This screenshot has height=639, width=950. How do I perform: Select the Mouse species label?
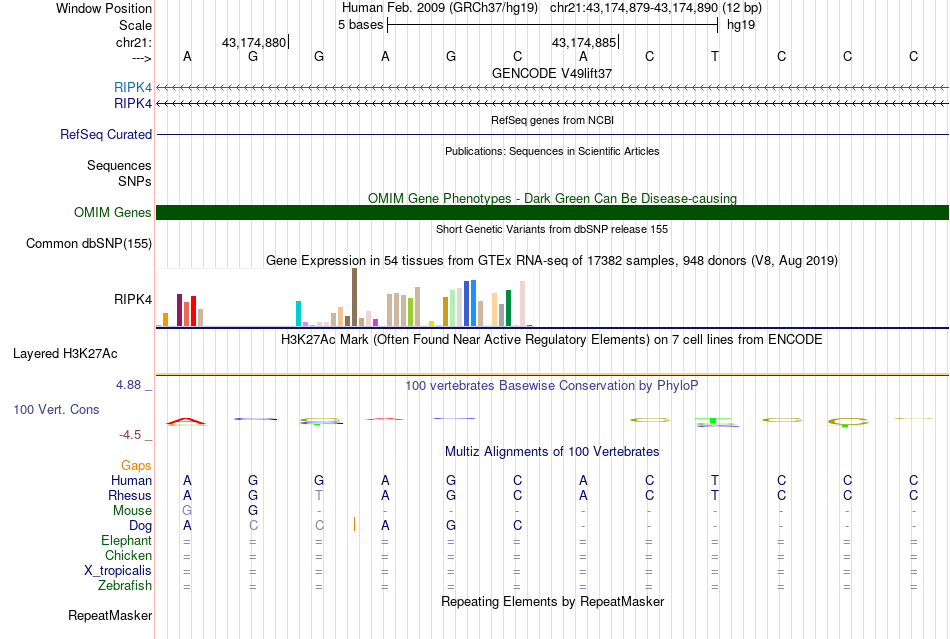click(132, 511)
